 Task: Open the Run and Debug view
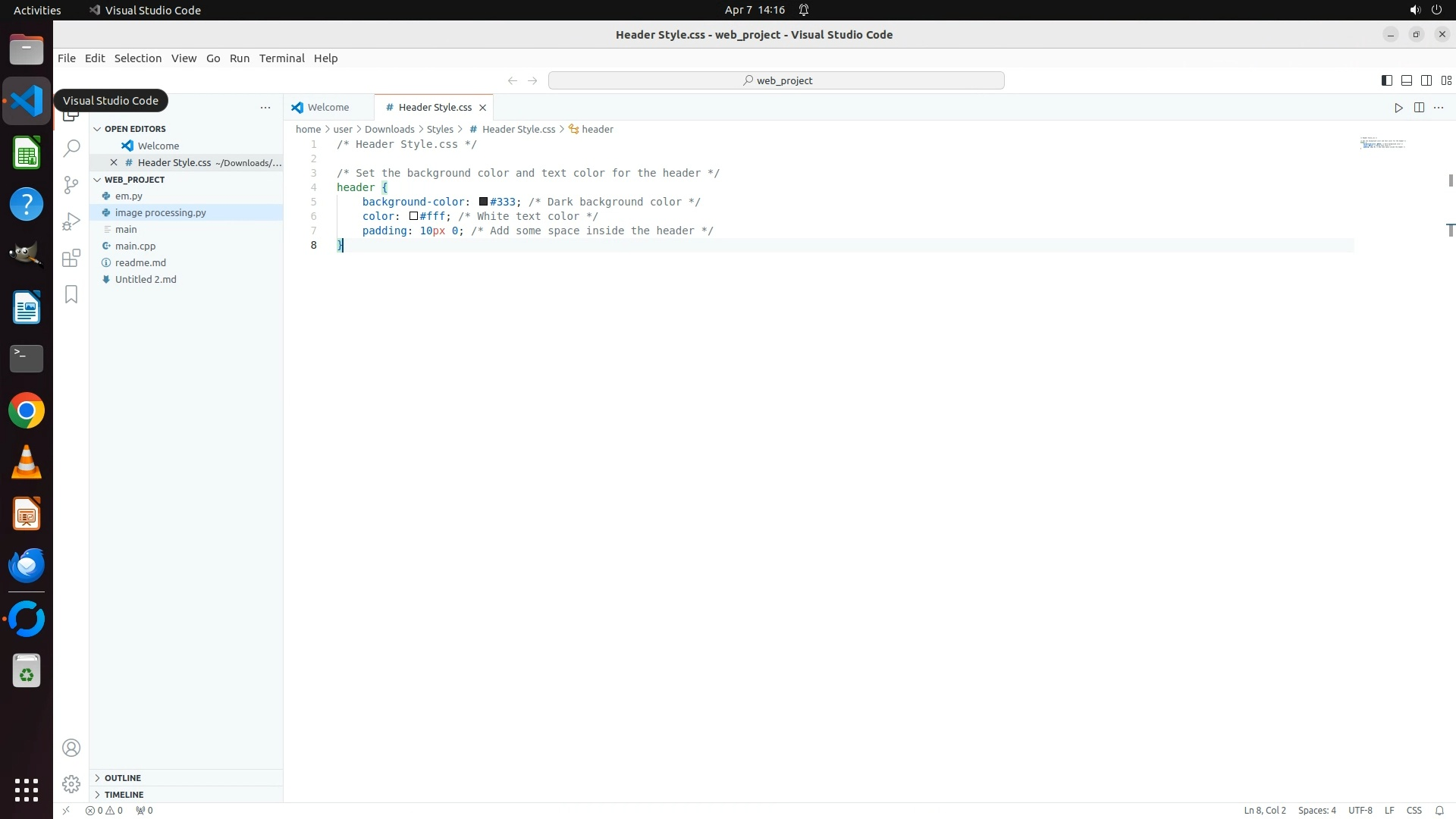point(71,221)
